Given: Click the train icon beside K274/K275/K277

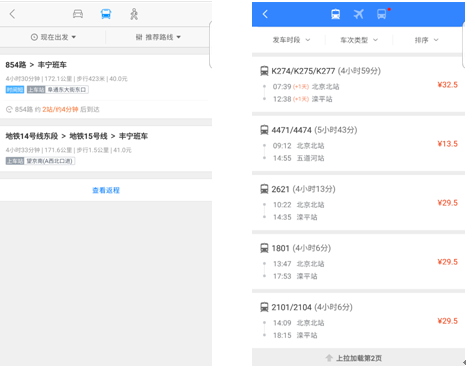Looking at the screenshot, I should (264, 71).
